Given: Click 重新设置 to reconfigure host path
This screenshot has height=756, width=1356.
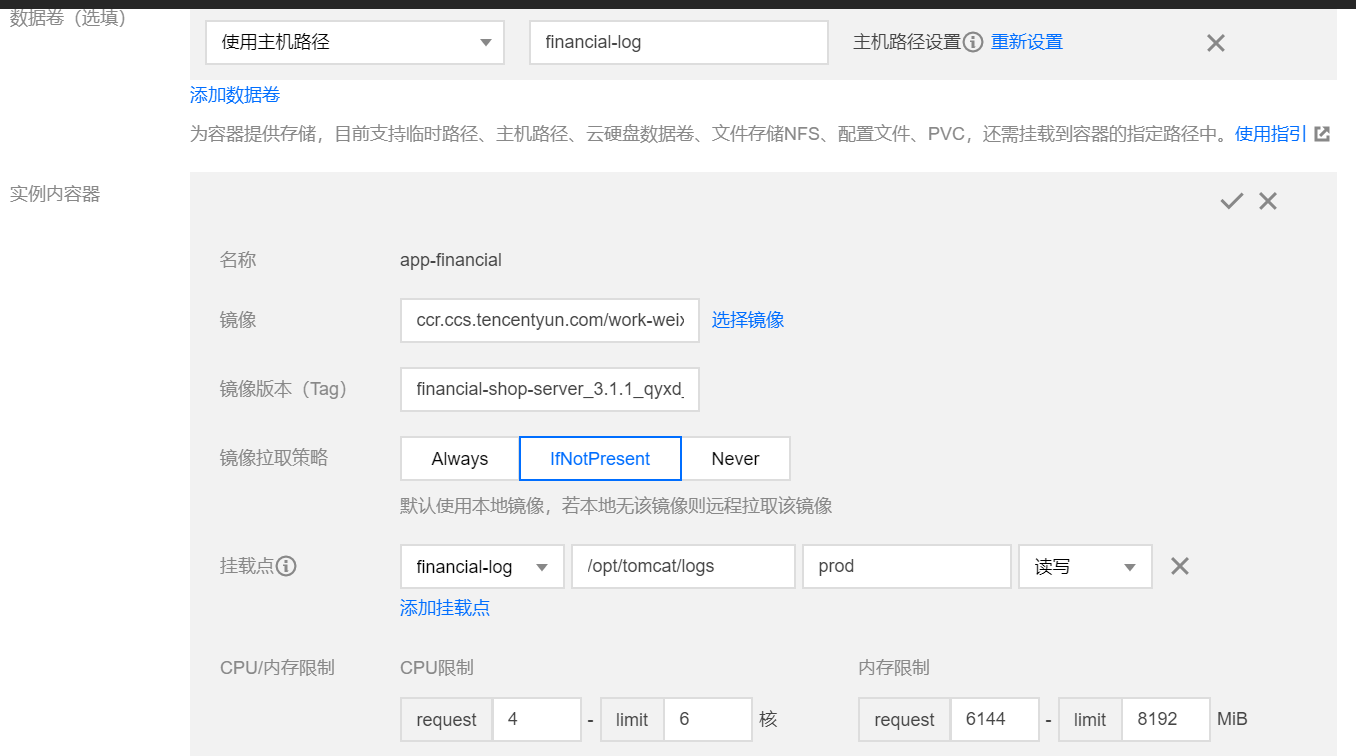Looking at the screenshot, I should 1026,42.
